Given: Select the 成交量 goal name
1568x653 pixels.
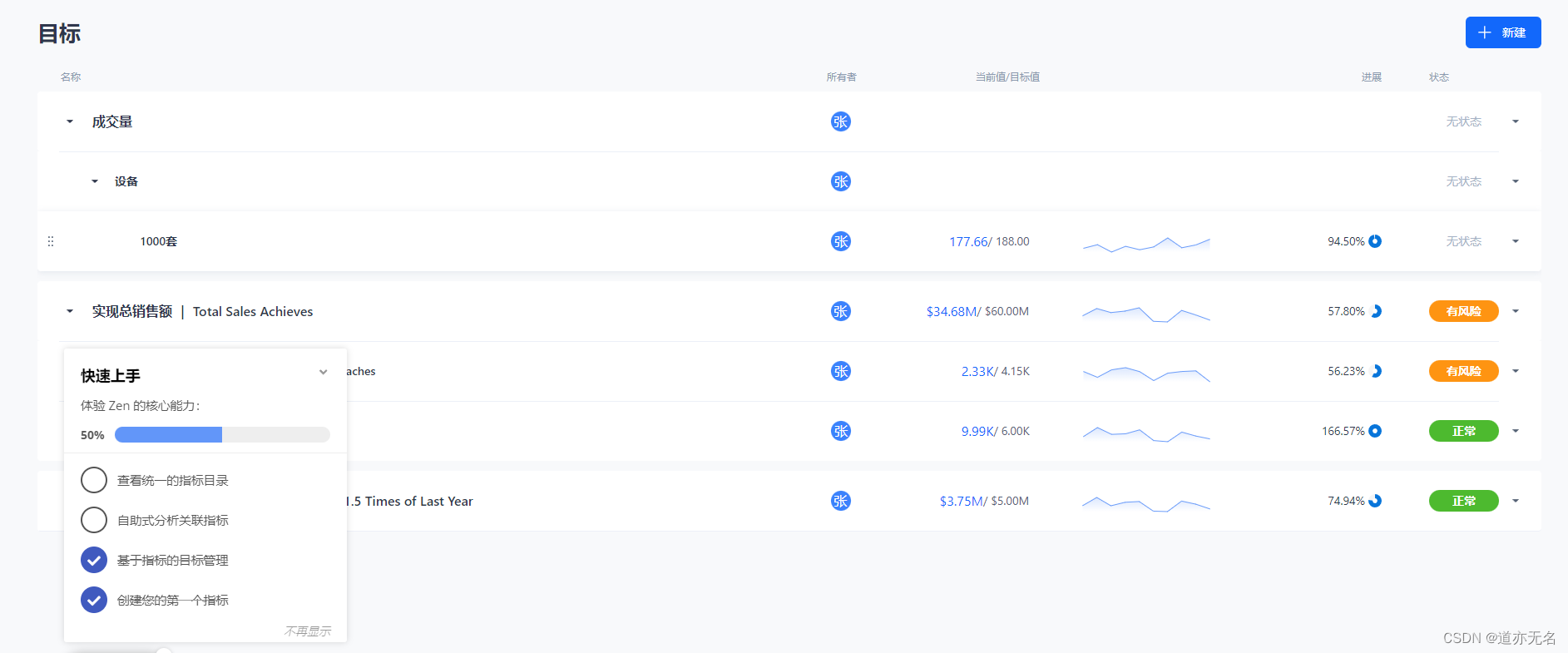Looking at the screenshot, I should [x=112, y=121].
